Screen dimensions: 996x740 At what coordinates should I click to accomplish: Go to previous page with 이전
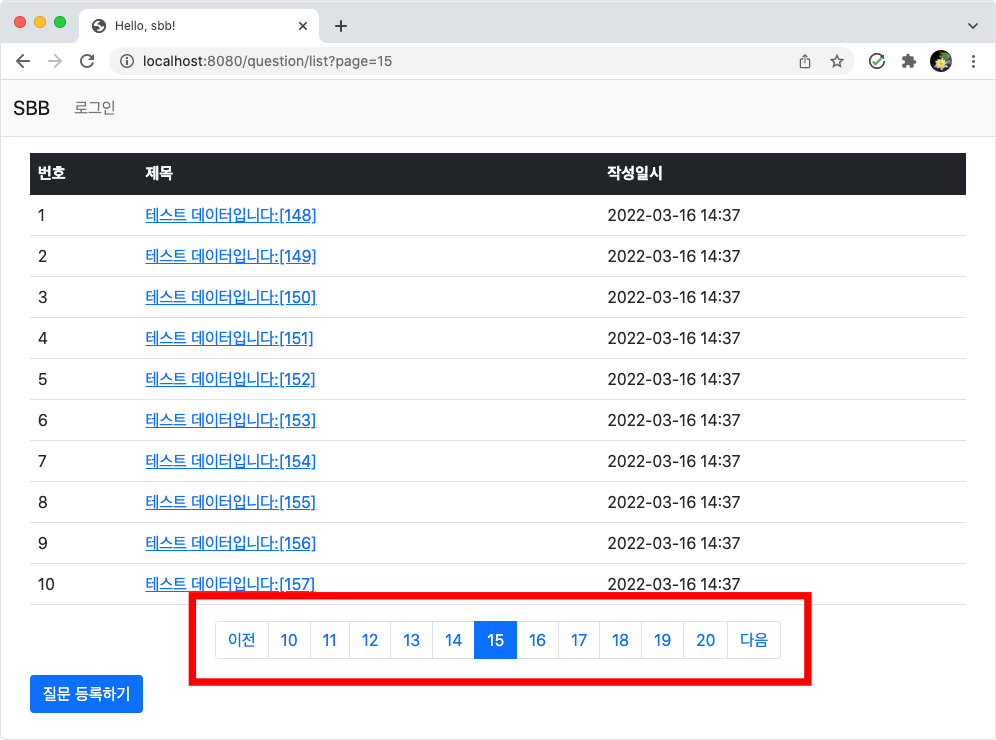[x=242, y=640]
